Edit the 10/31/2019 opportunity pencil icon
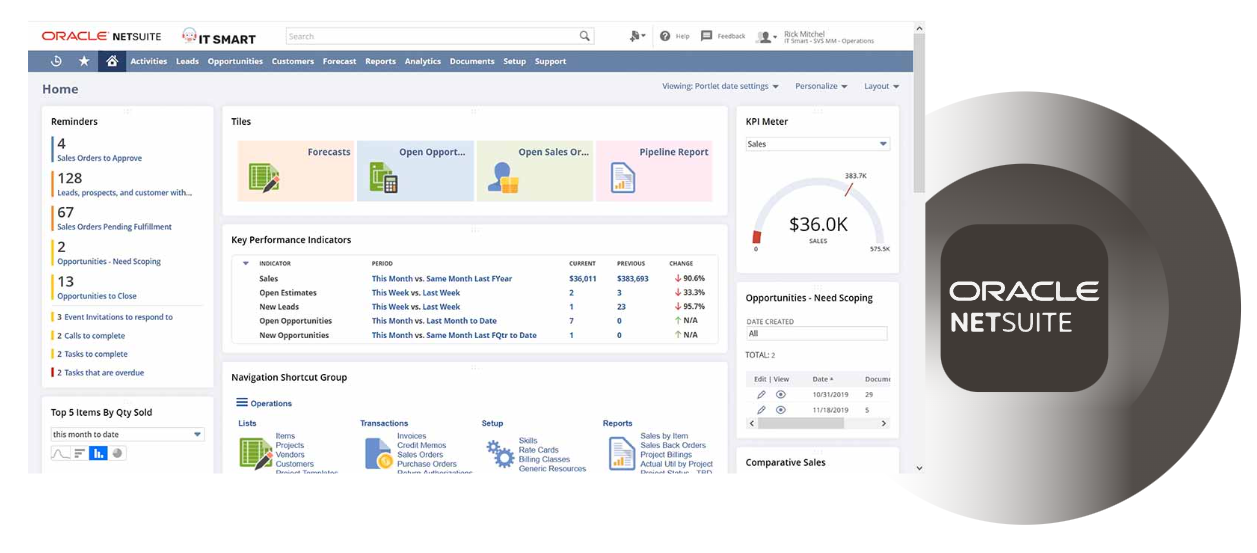Screen dimensions: 1257x553 [761, 394]
